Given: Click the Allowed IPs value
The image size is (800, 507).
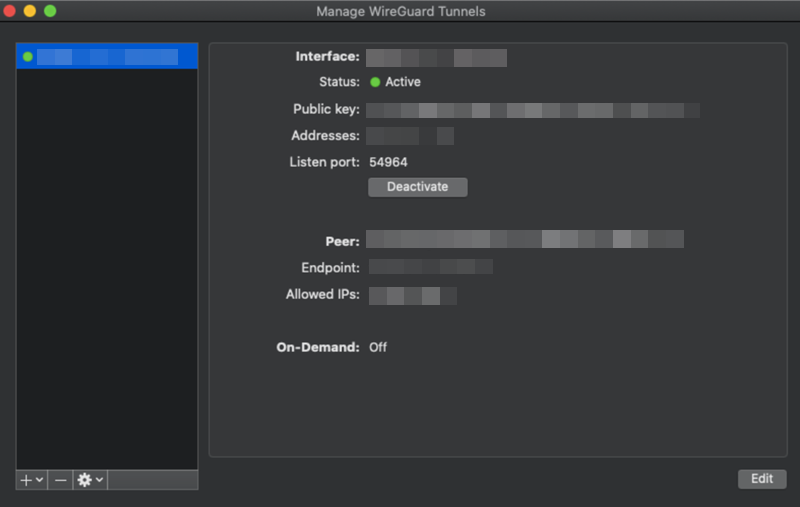Looking at the screenshot, I should (x=412, y=295).
